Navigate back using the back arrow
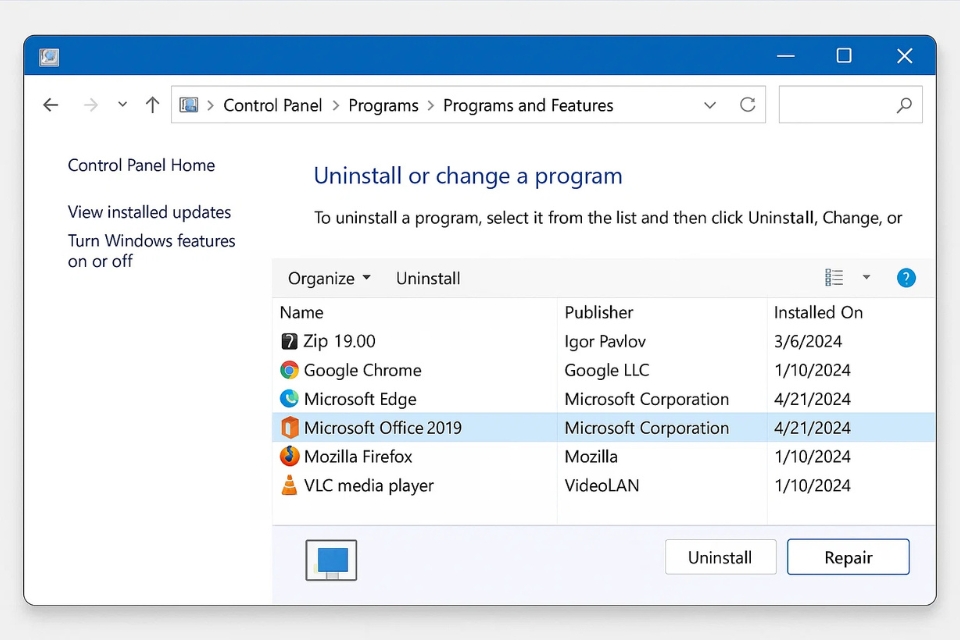 51,105
